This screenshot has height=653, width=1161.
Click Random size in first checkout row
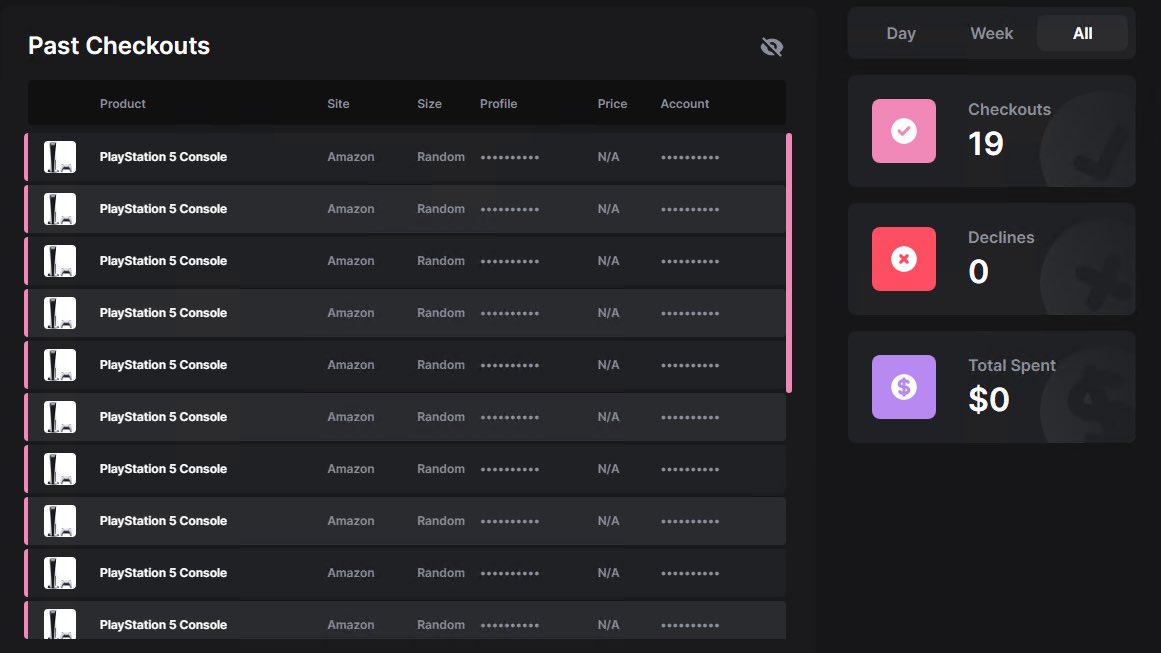click(441, 157)
